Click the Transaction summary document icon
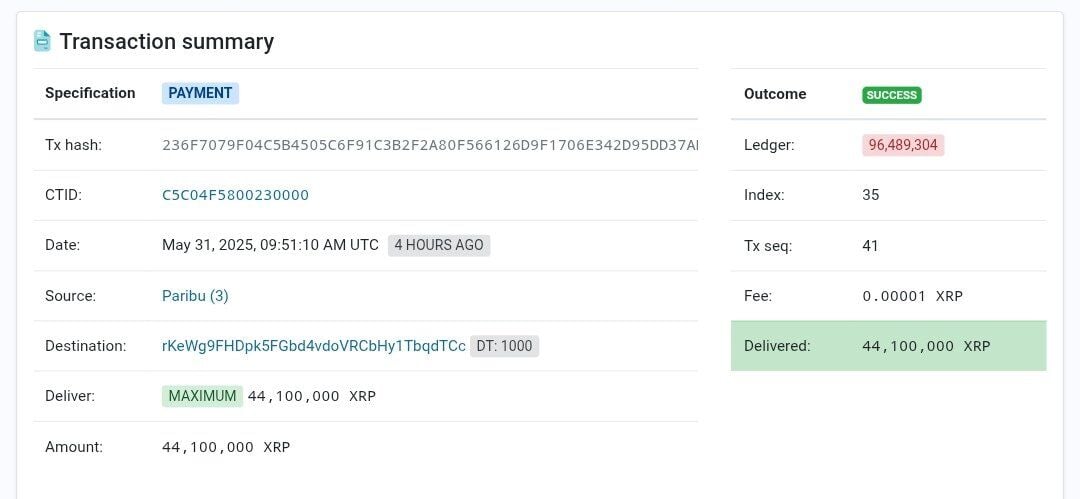 [x=42, y=41]
